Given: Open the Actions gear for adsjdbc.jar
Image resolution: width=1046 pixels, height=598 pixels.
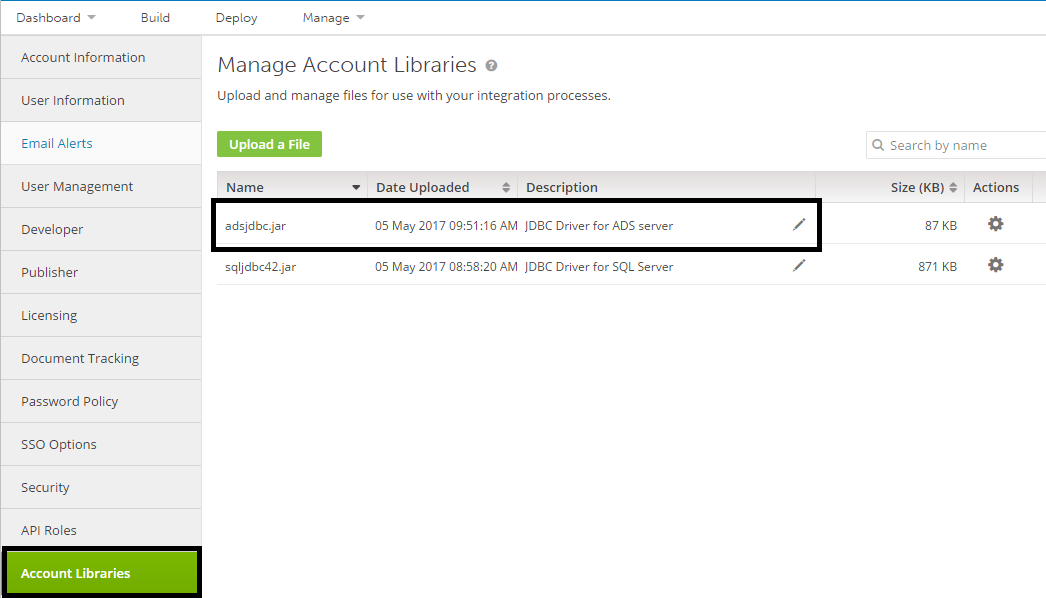Looking at the screenshot, I should tap(994, 224).
